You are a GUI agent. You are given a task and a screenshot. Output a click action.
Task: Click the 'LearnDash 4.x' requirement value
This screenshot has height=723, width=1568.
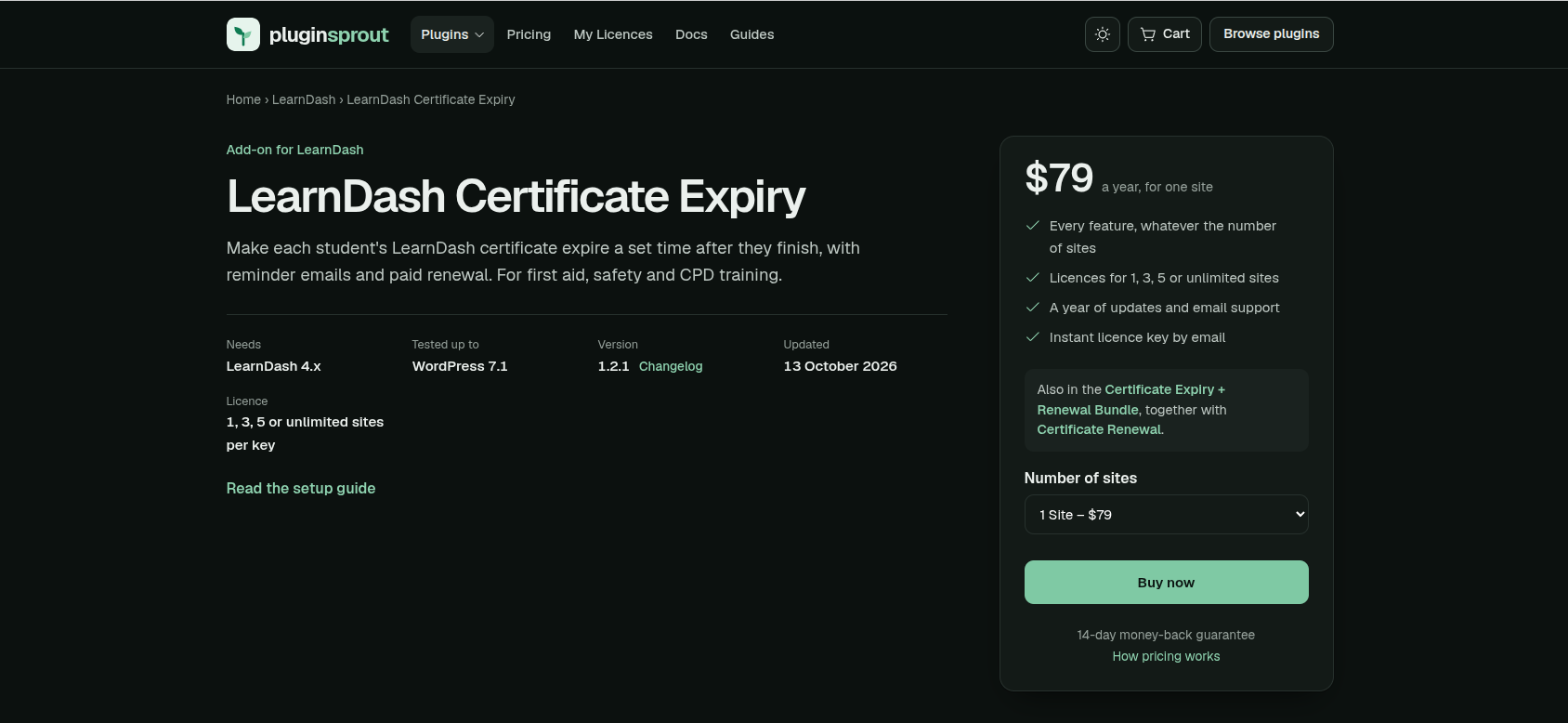[274, 366]
